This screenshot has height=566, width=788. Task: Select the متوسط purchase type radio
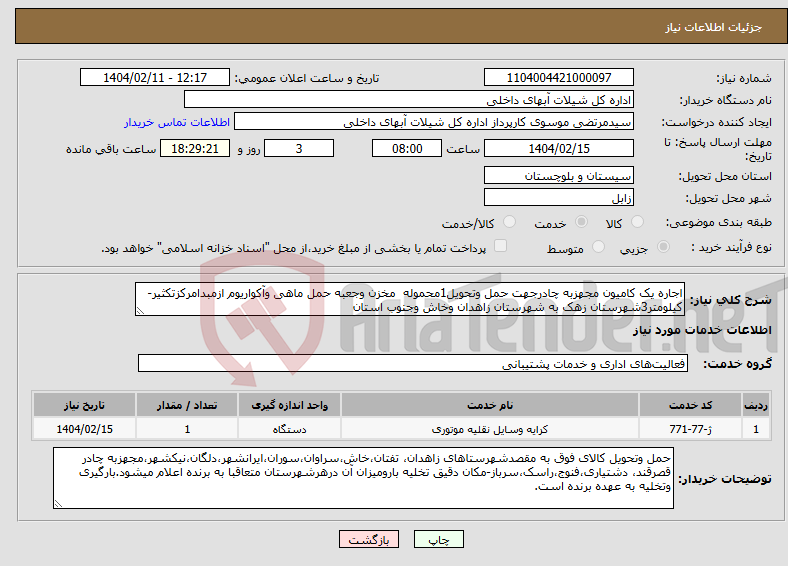pos(598,247)
